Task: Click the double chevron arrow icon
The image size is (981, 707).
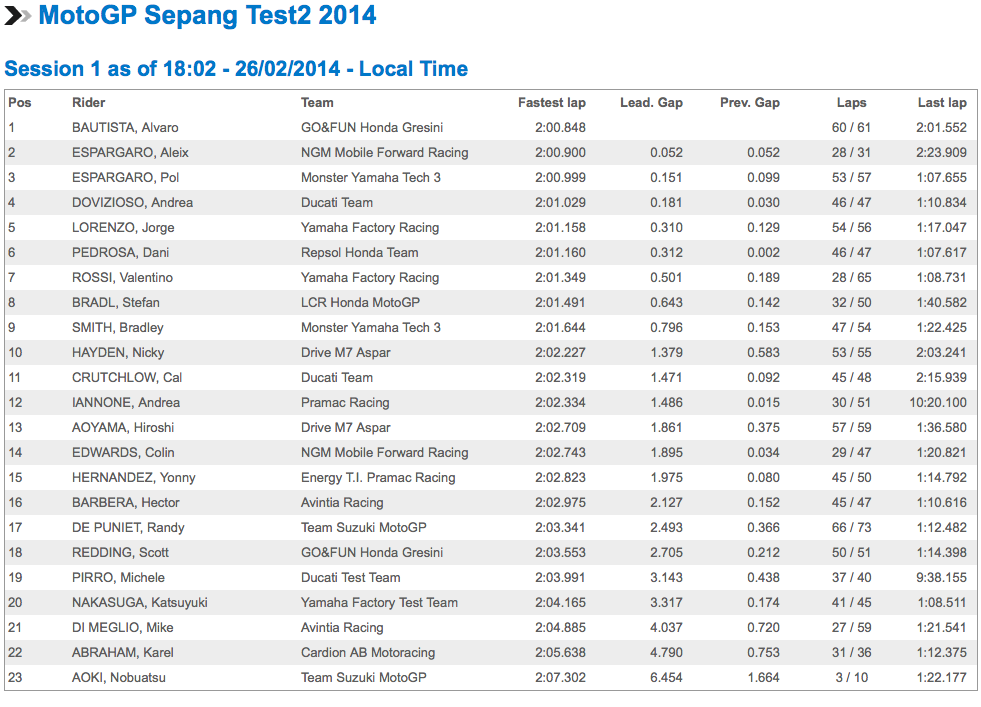Action: click(x=18, y=16)
